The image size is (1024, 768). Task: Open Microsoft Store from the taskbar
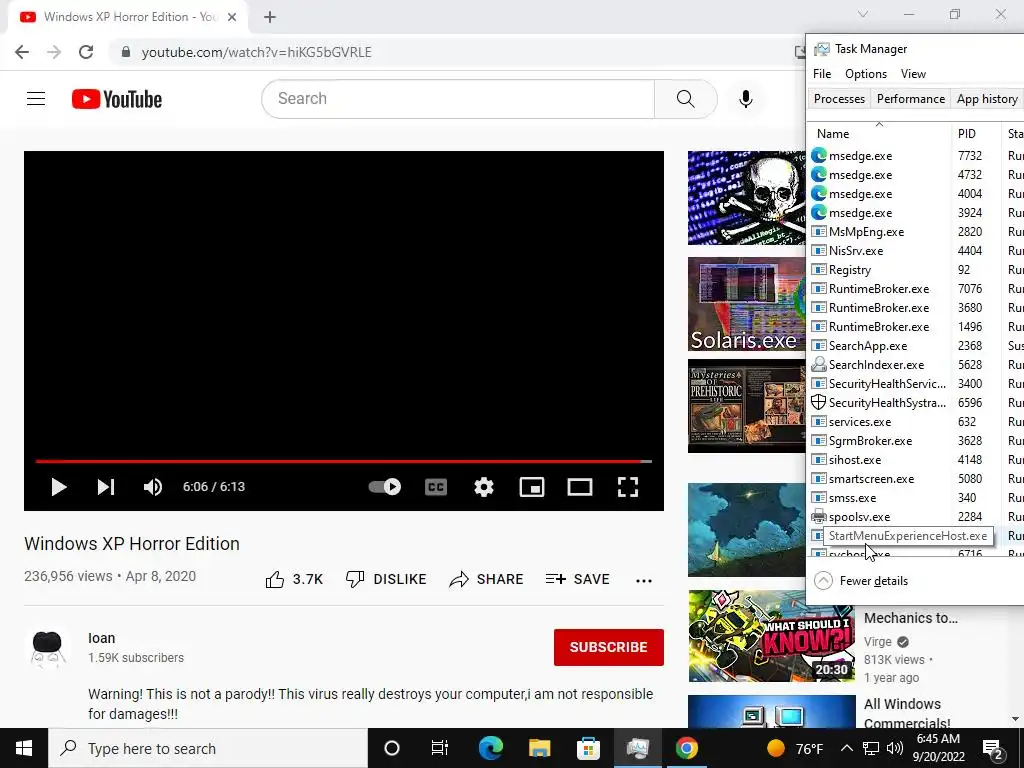tap(588, 748)
